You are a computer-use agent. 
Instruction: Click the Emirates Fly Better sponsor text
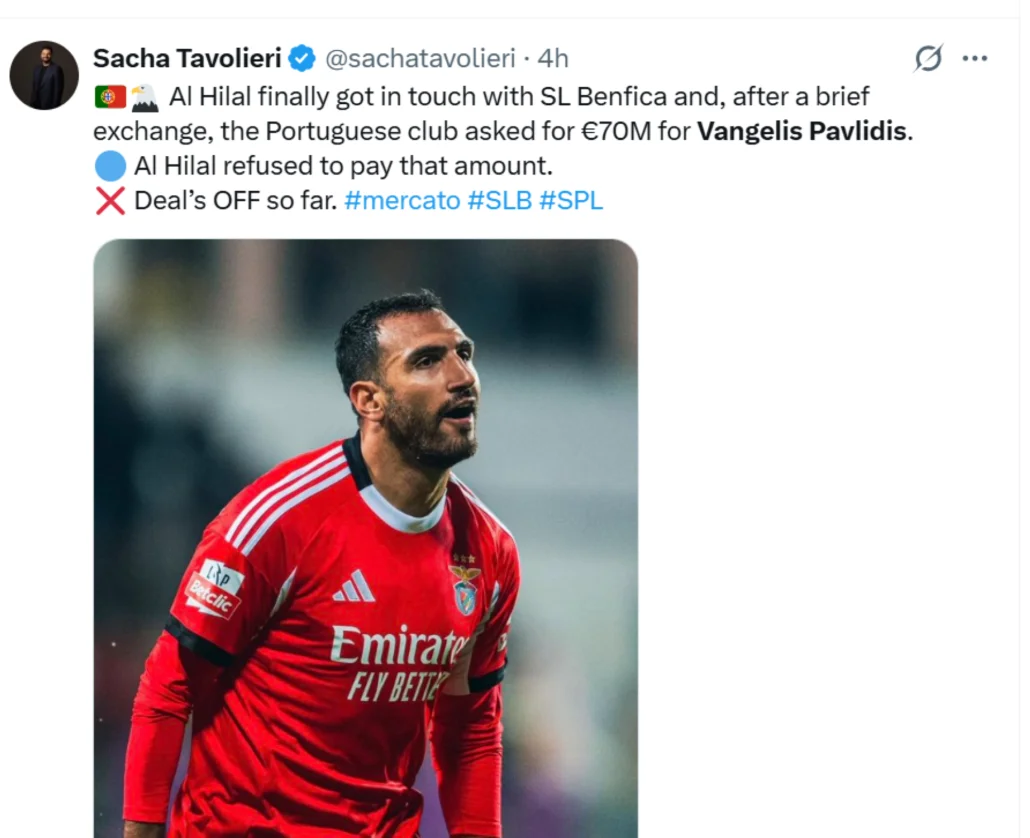pos(397,663)
